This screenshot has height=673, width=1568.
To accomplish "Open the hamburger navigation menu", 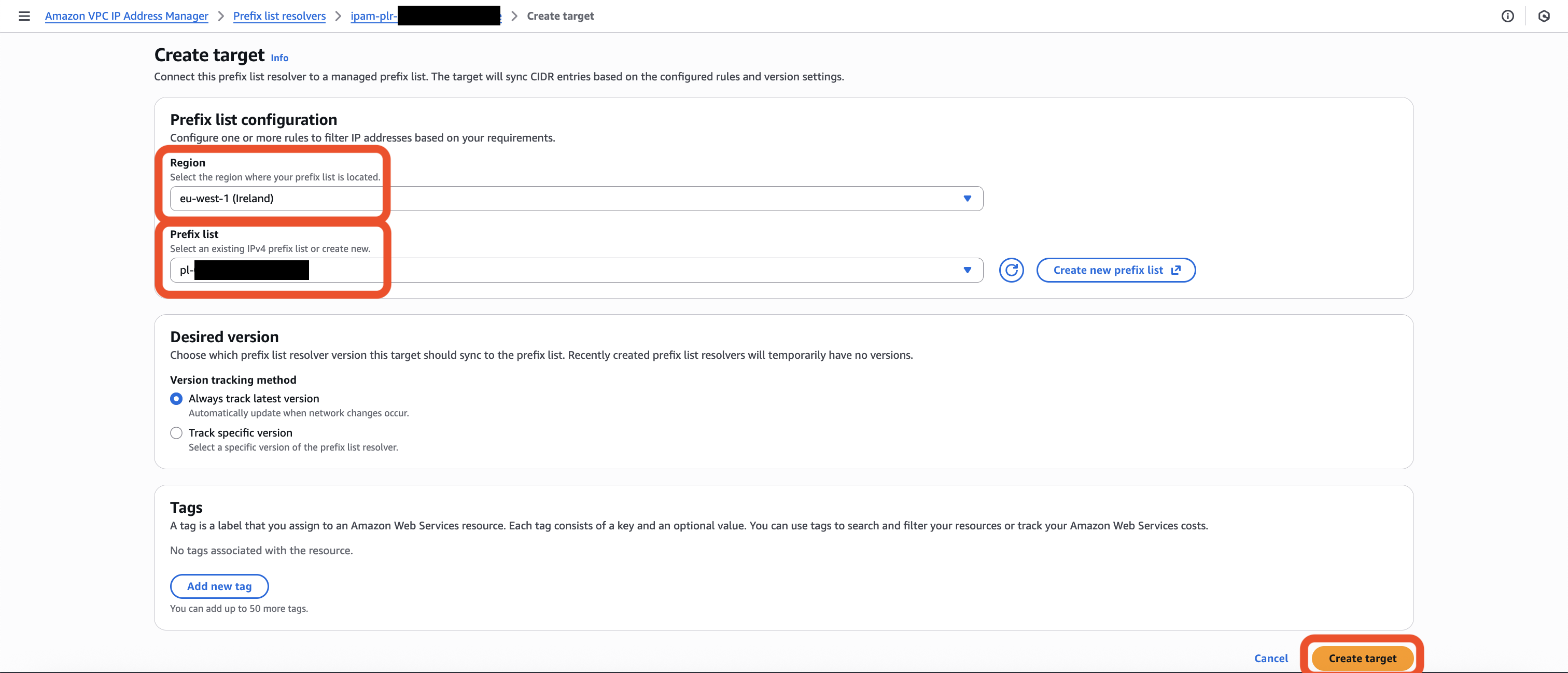I will tap(24, 16).
